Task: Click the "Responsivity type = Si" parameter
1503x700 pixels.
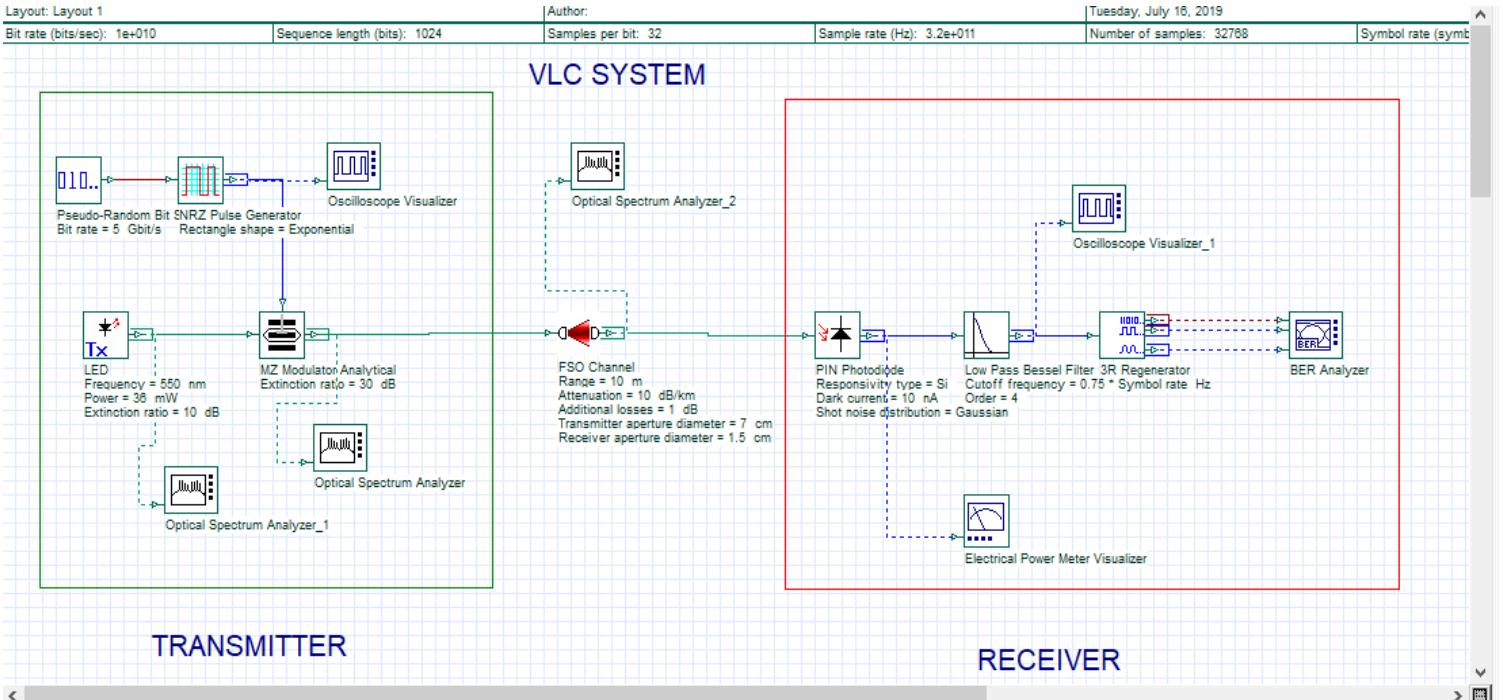Action: 882,384
